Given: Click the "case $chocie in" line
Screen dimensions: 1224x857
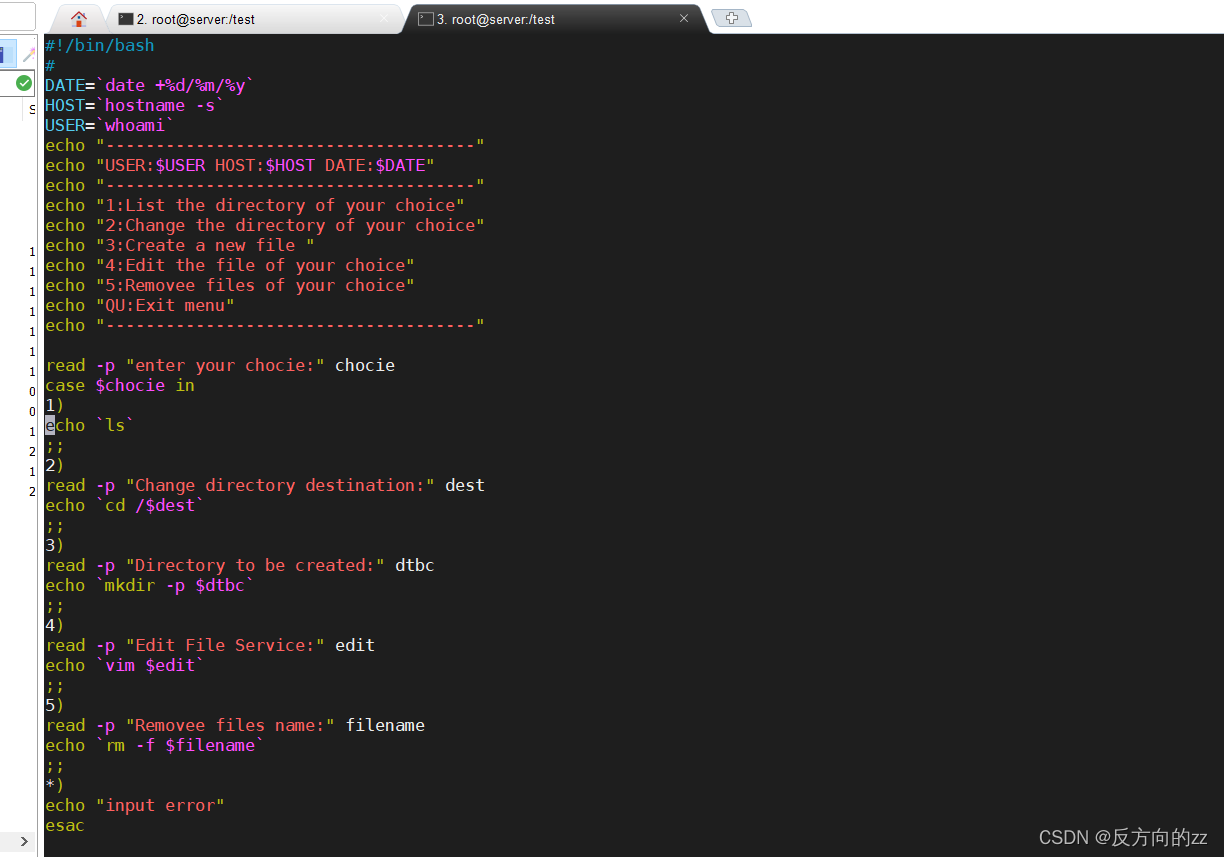Looking at the screenshot, I should (120, 385).
